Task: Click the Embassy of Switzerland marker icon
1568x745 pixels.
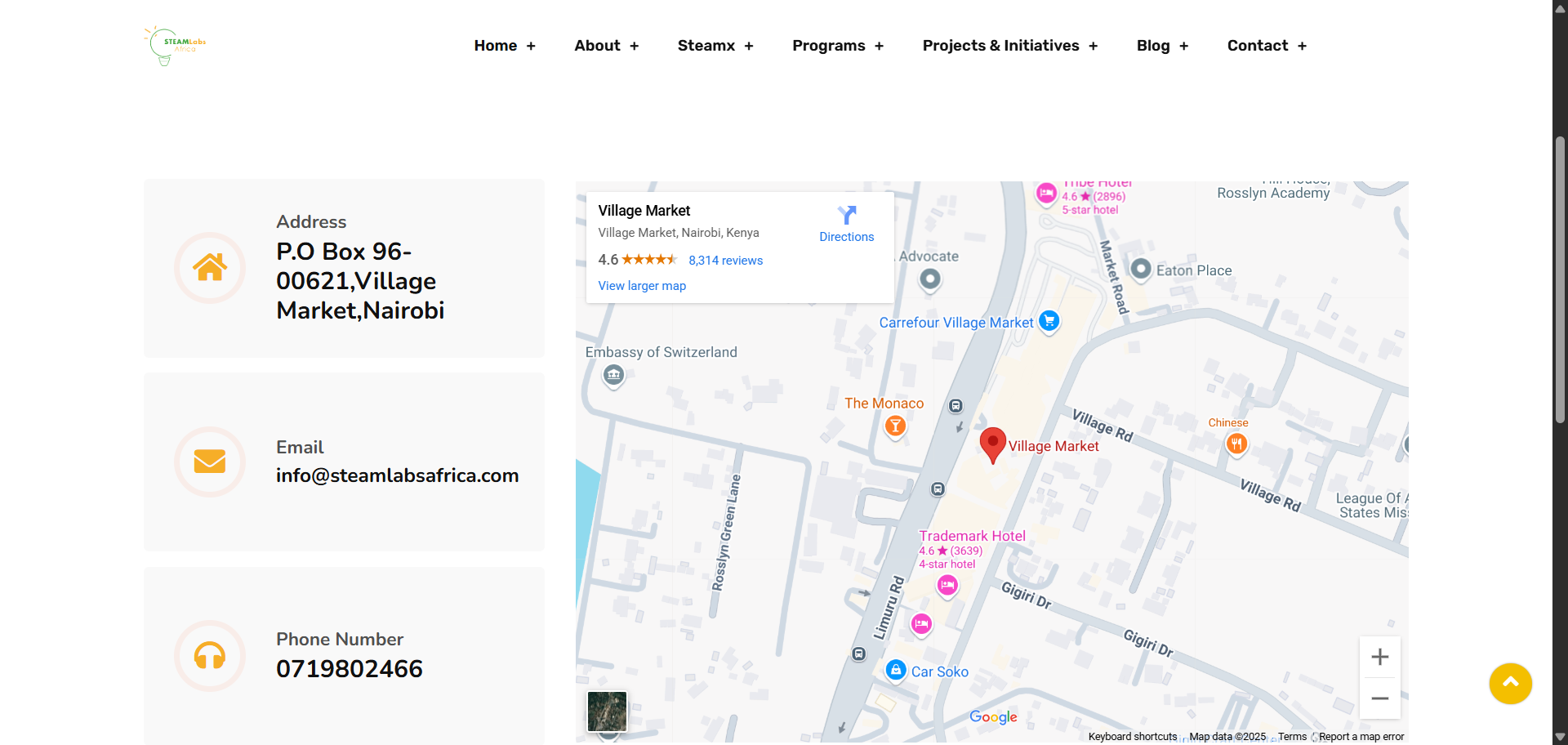Action: [x=613, y=376]
